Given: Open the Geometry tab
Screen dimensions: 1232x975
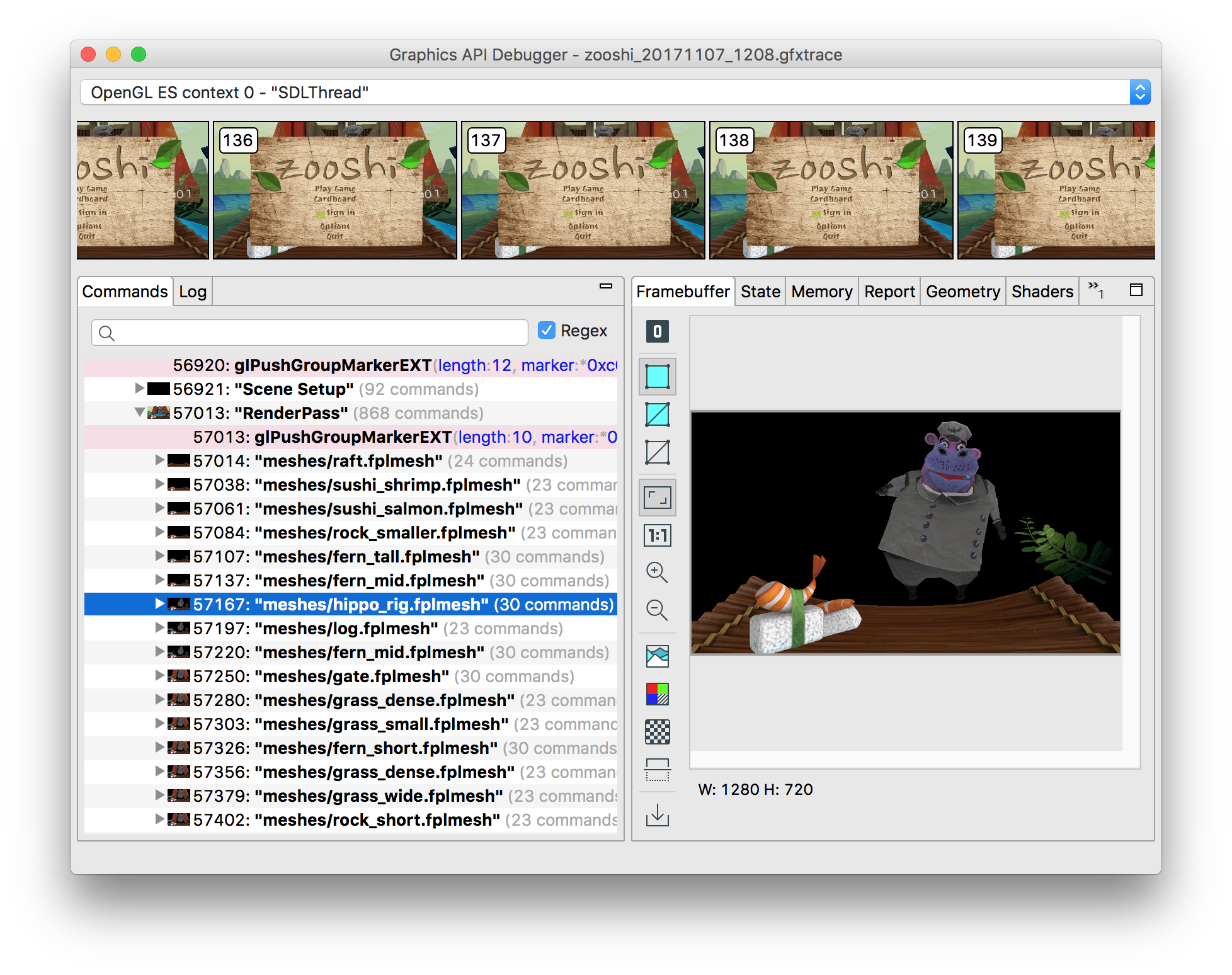Looking at the screenshot, I should (963, 292).
